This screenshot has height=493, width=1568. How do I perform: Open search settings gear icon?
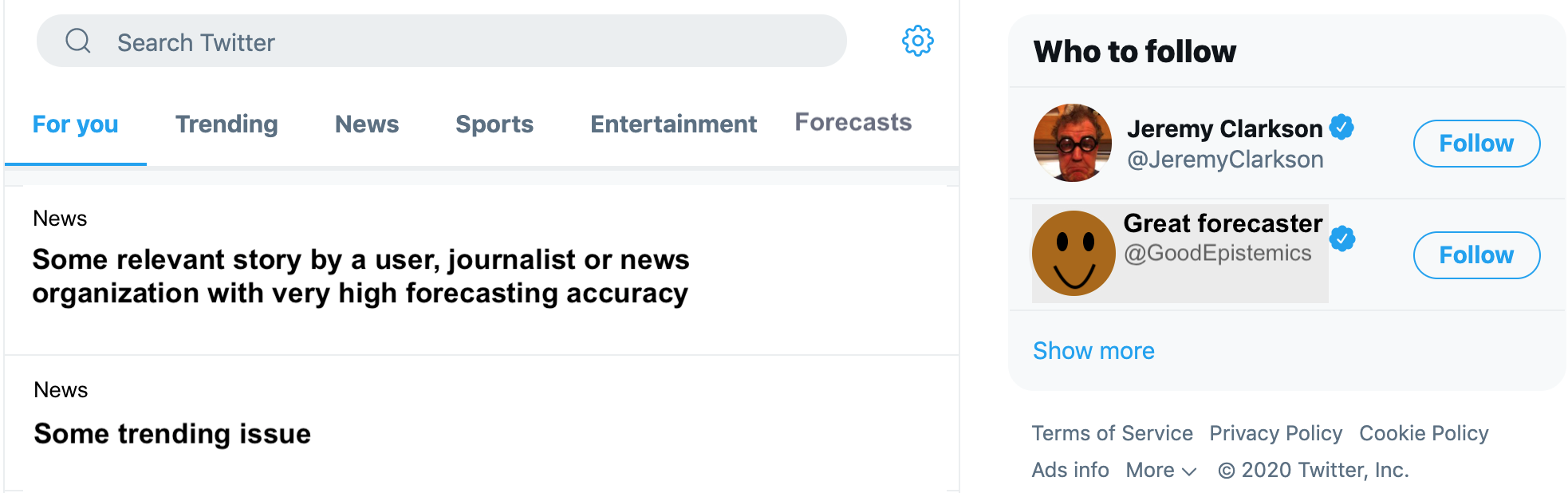click(918, 41)
